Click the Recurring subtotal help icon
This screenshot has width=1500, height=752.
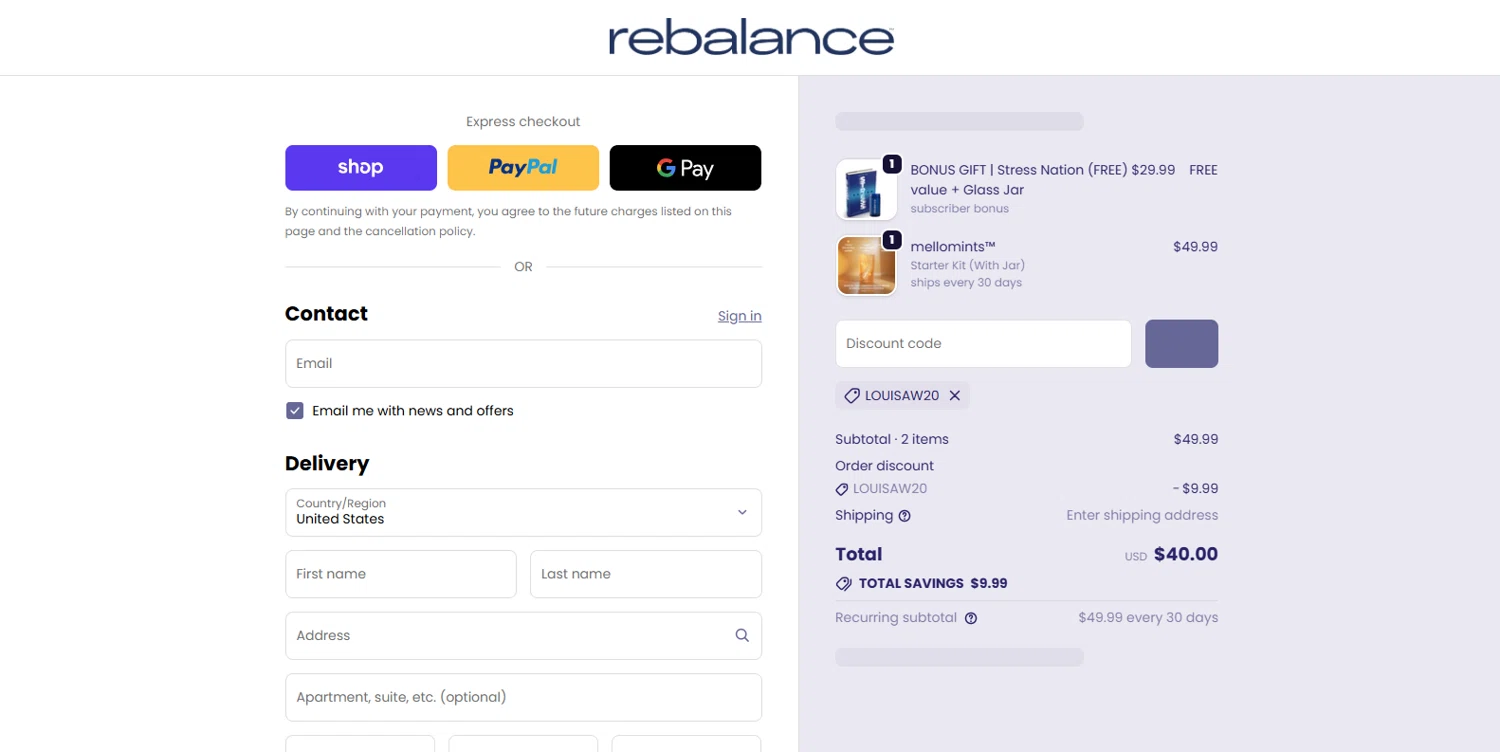(x=971, y=618)
